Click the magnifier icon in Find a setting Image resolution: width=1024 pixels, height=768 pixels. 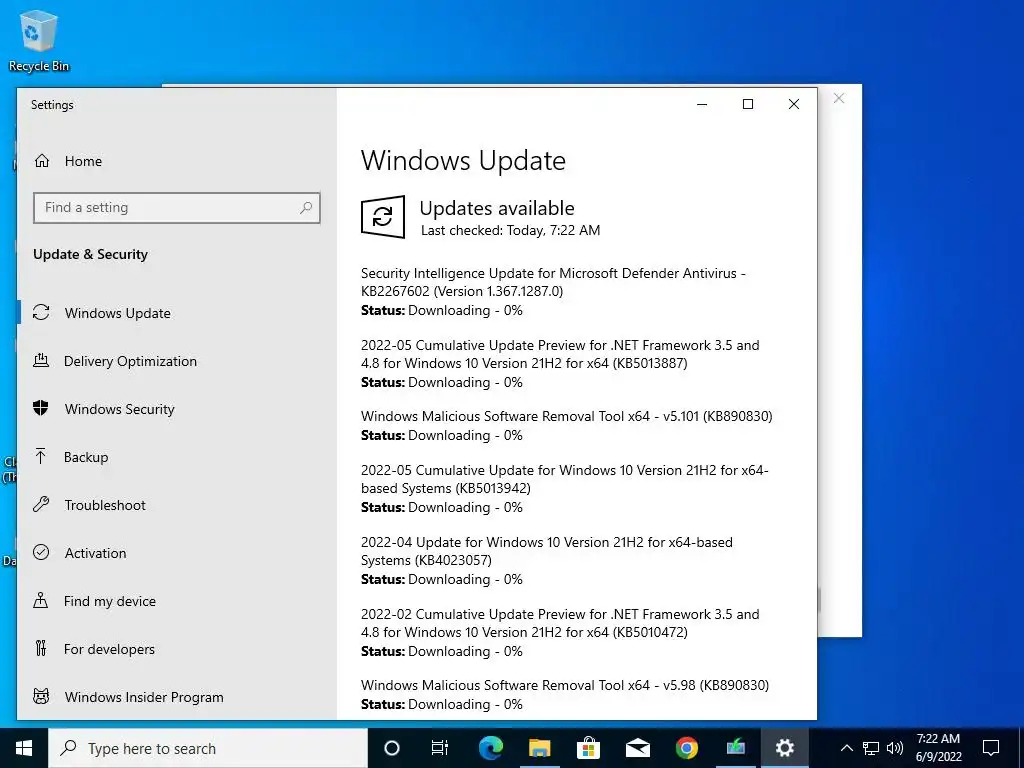tap(306, 208)
